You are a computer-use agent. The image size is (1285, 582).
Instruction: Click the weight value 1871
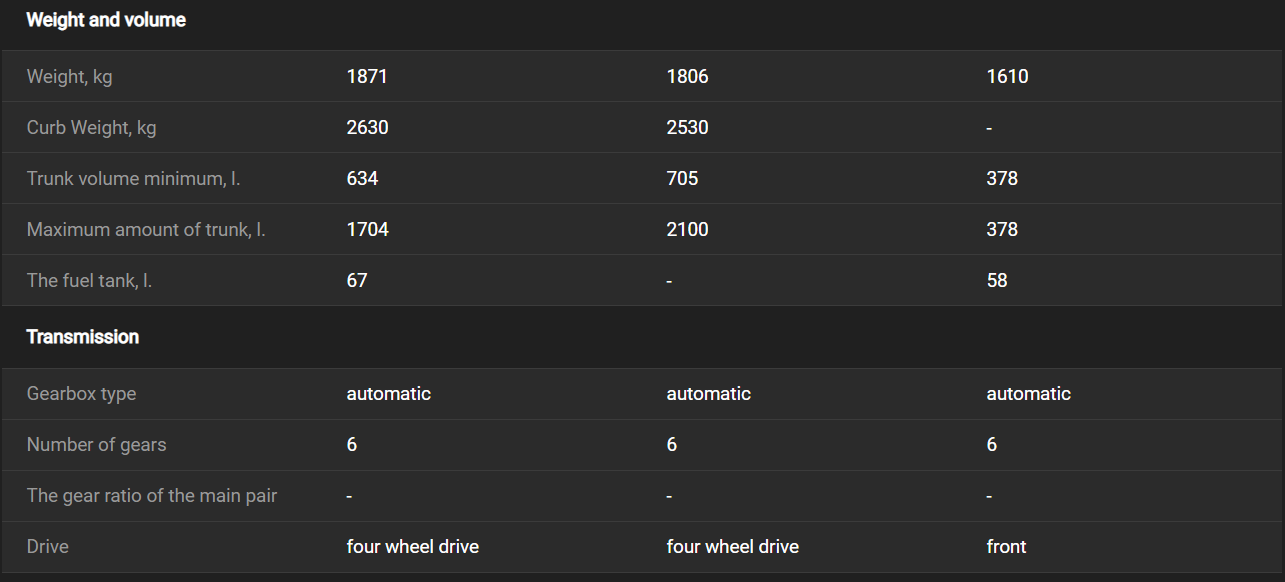(367, 77)
